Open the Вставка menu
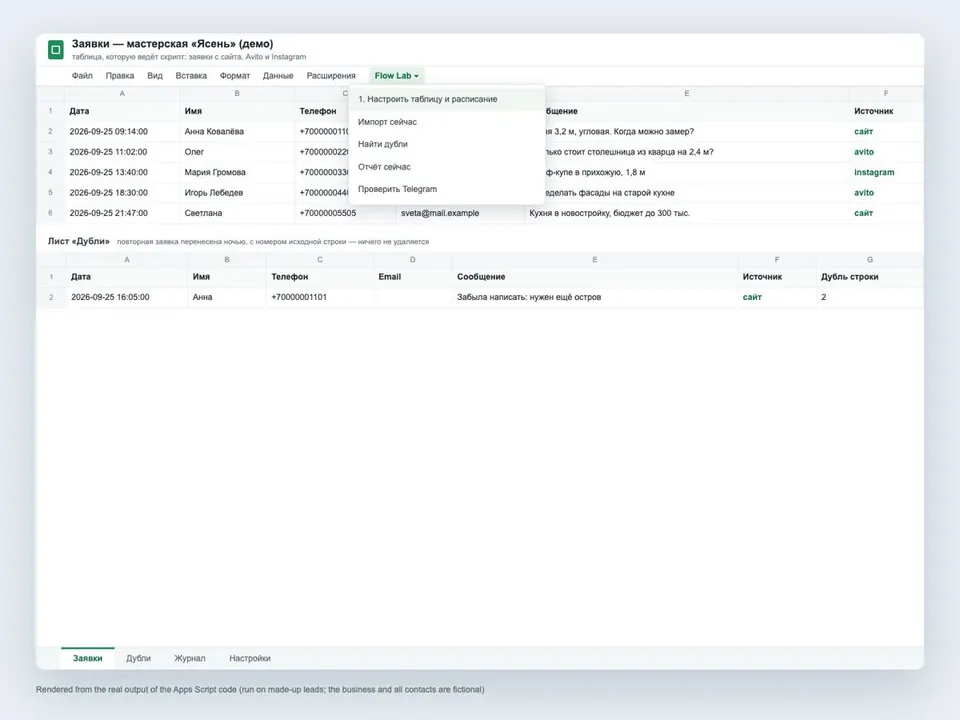Image resolution: width=960 pixels, height=720 pixels. [x=191, y=76]
